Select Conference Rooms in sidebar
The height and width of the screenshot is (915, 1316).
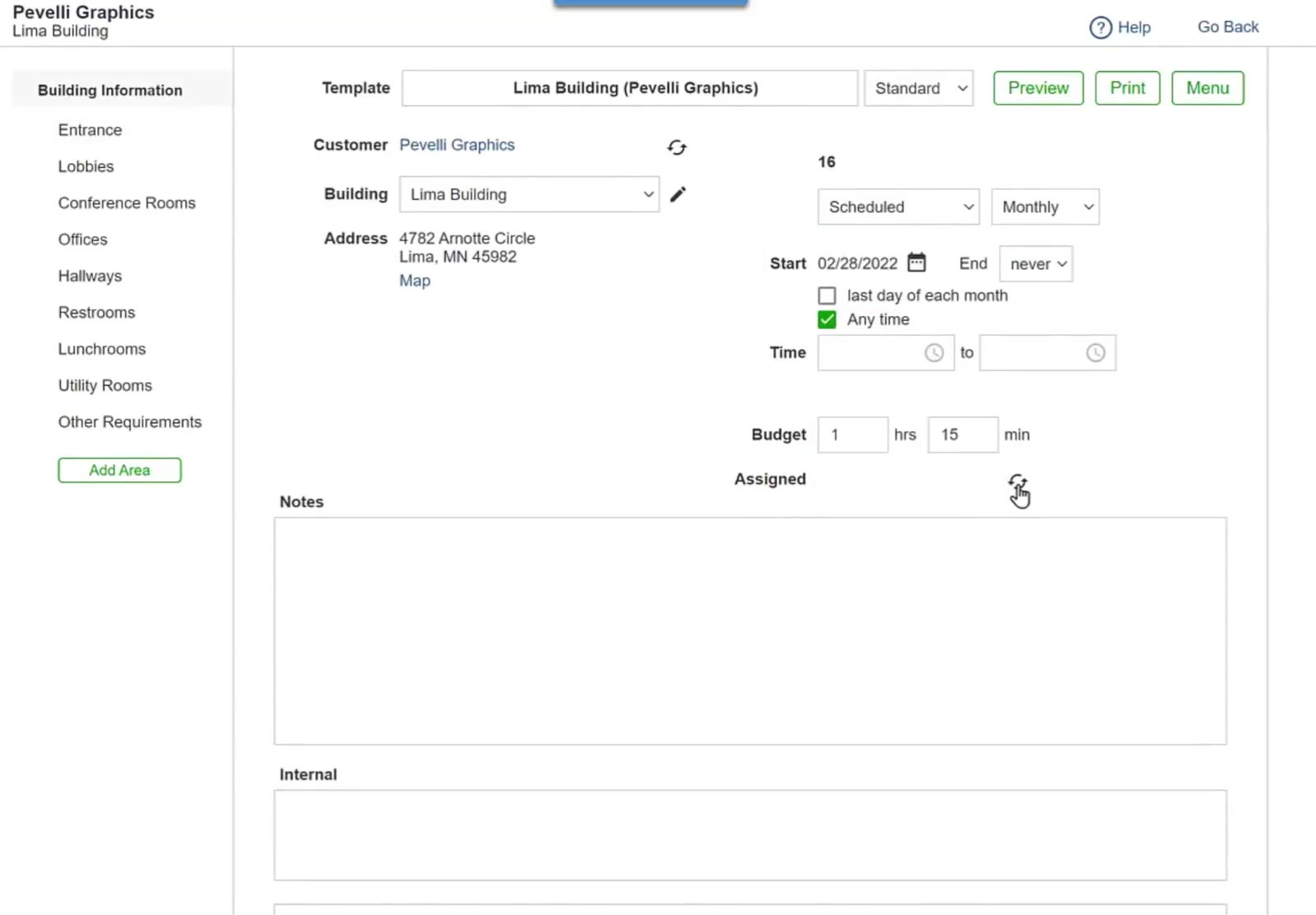click(x=127, y=203)
